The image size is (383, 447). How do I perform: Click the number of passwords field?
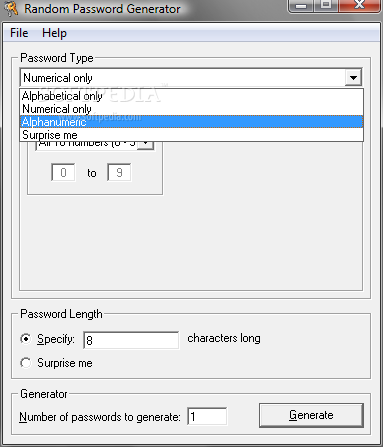pos(207,416)
